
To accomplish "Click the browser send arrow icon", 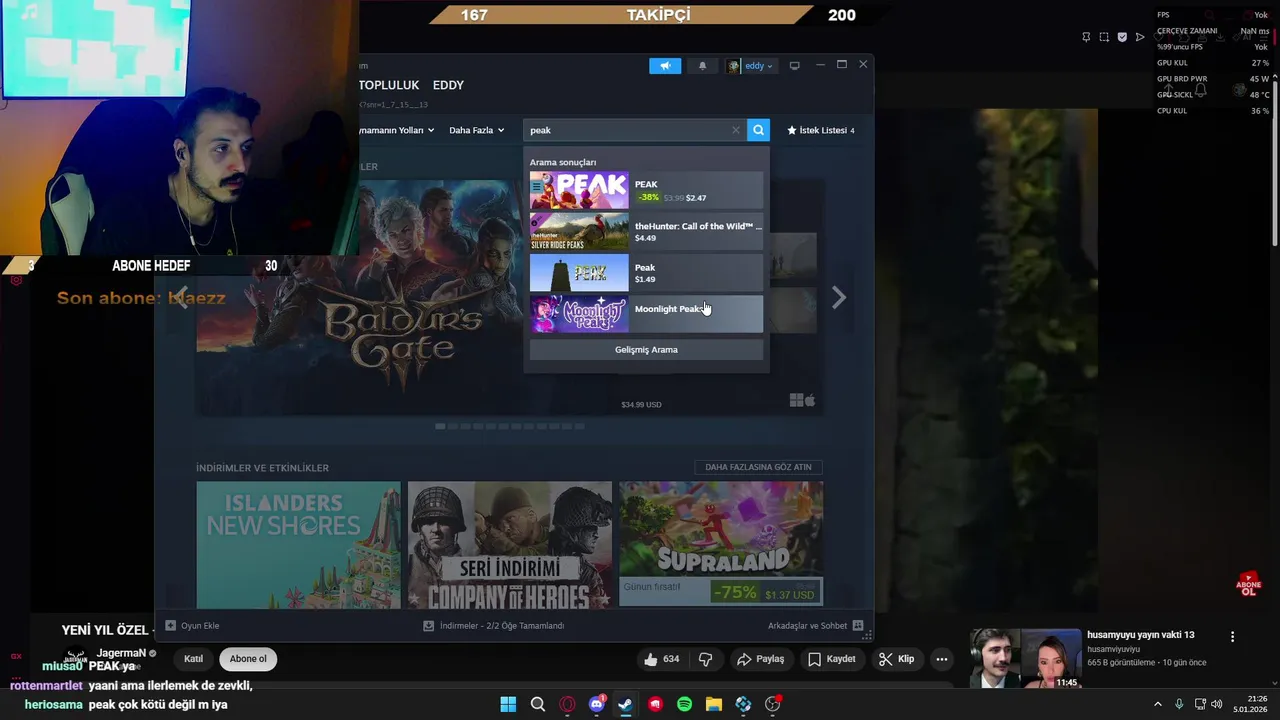I will (1140, 37).
